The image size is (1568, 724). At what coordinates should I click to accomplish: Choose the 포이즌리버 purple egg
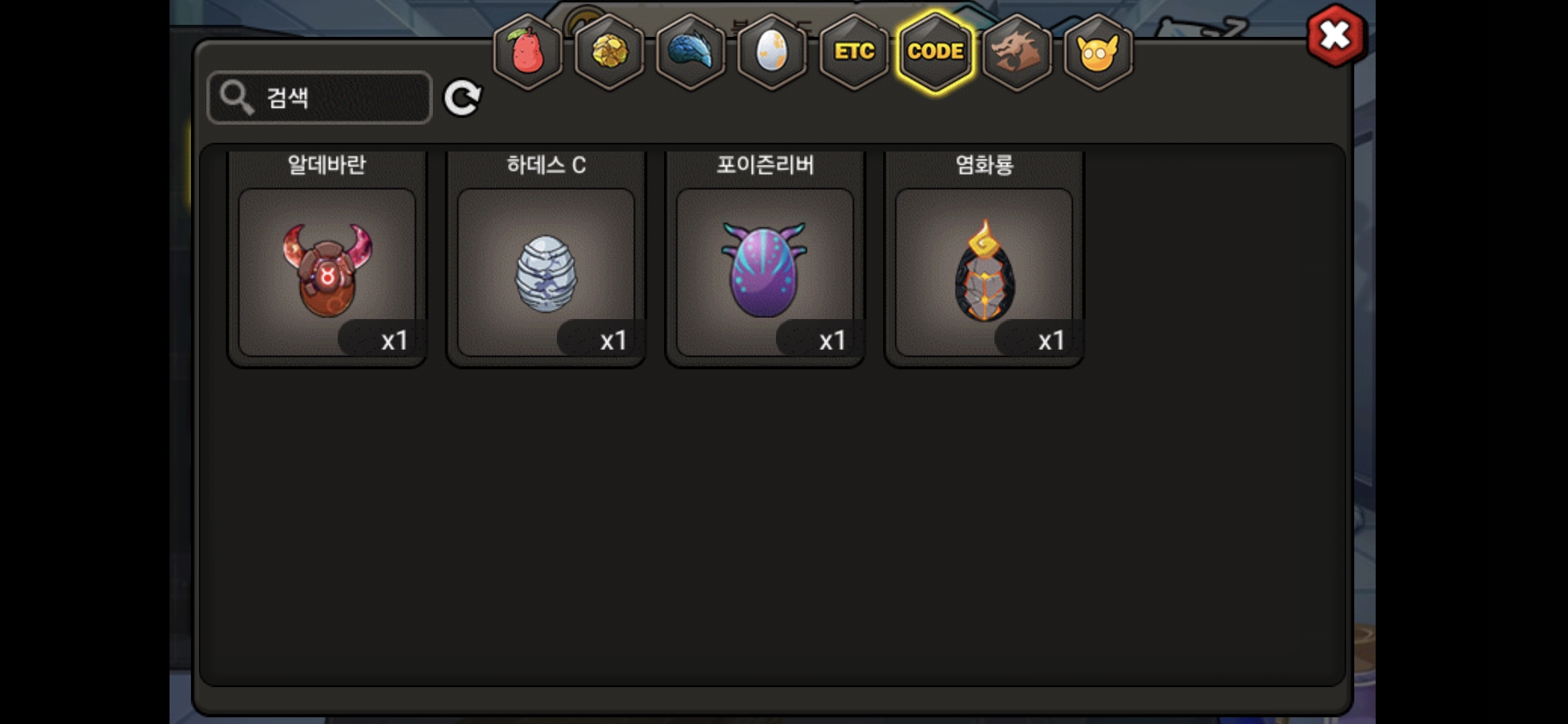(765, 271)
